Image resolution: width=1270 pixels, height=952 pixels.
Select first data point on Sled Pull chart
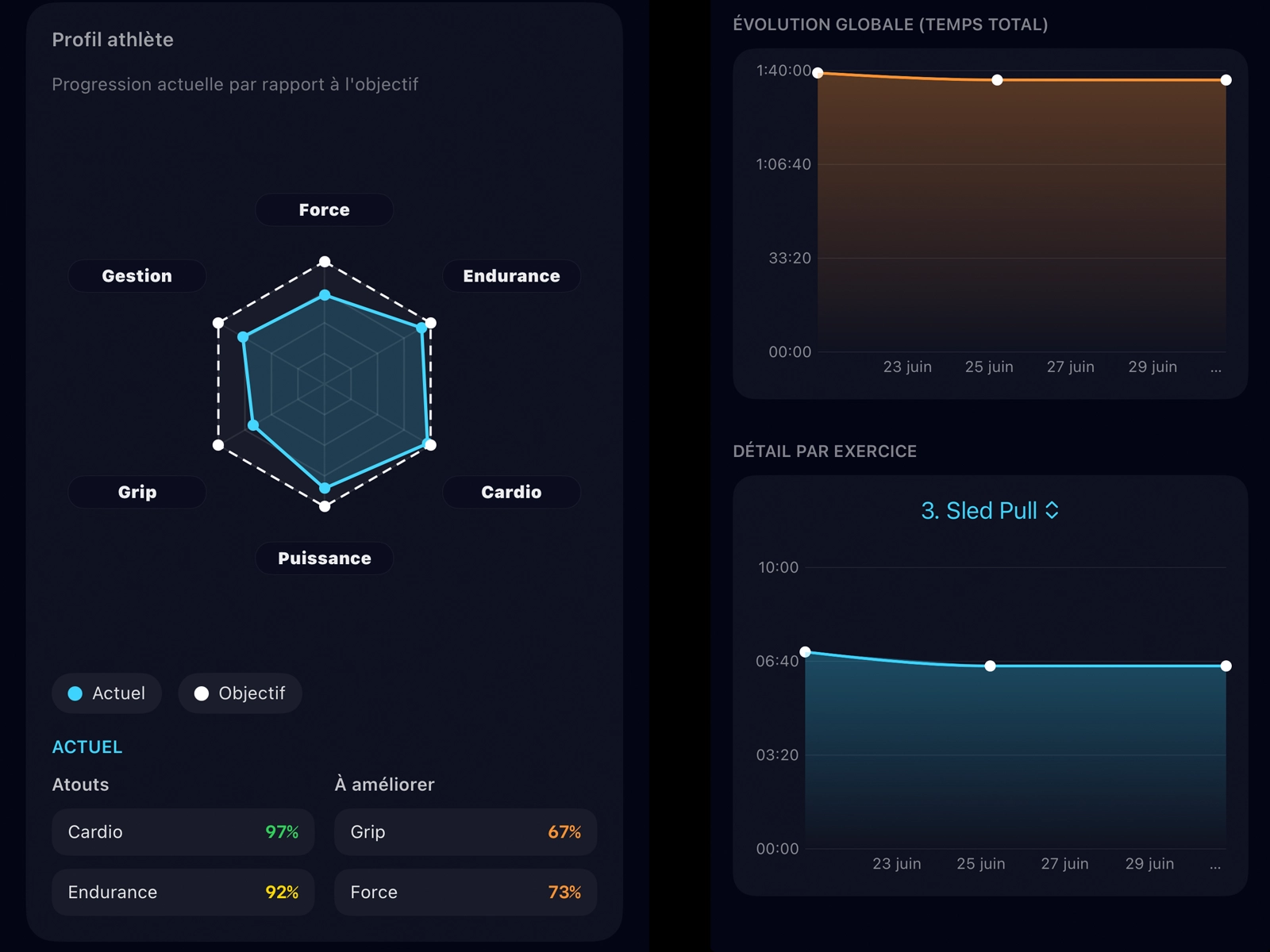(x=806, y=652)
